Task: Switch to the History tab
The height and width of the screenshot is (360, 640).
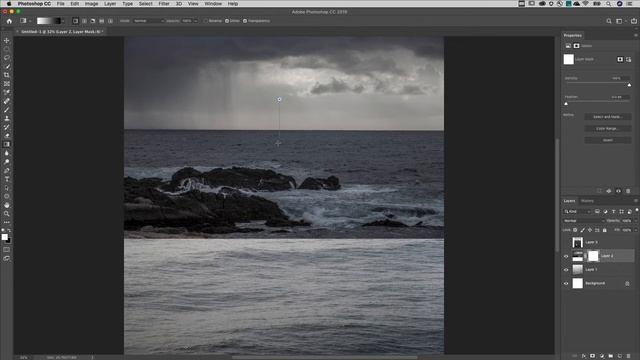Action: [587, 201]
